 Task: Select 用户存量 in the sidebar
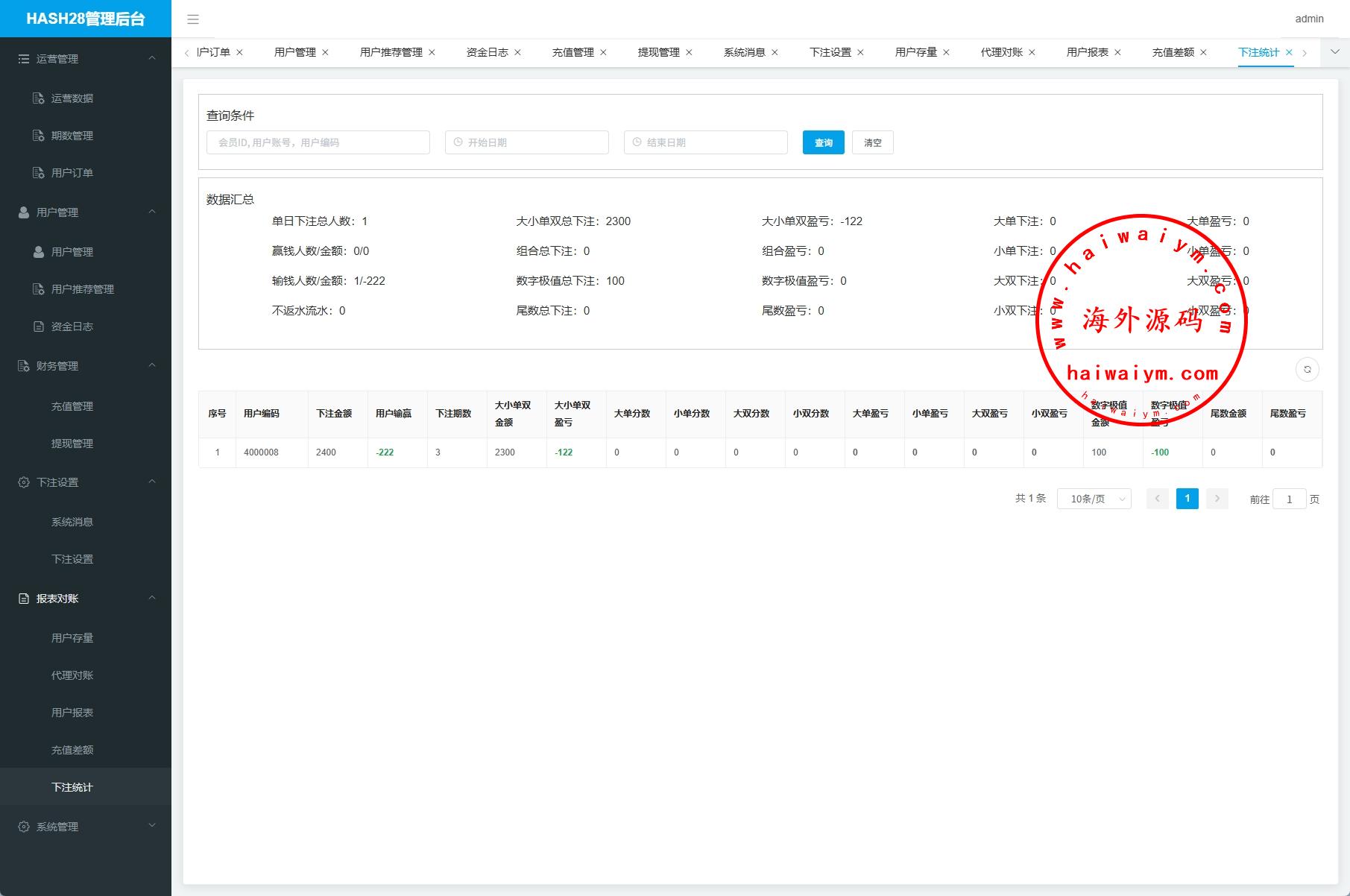pos(72,638)
